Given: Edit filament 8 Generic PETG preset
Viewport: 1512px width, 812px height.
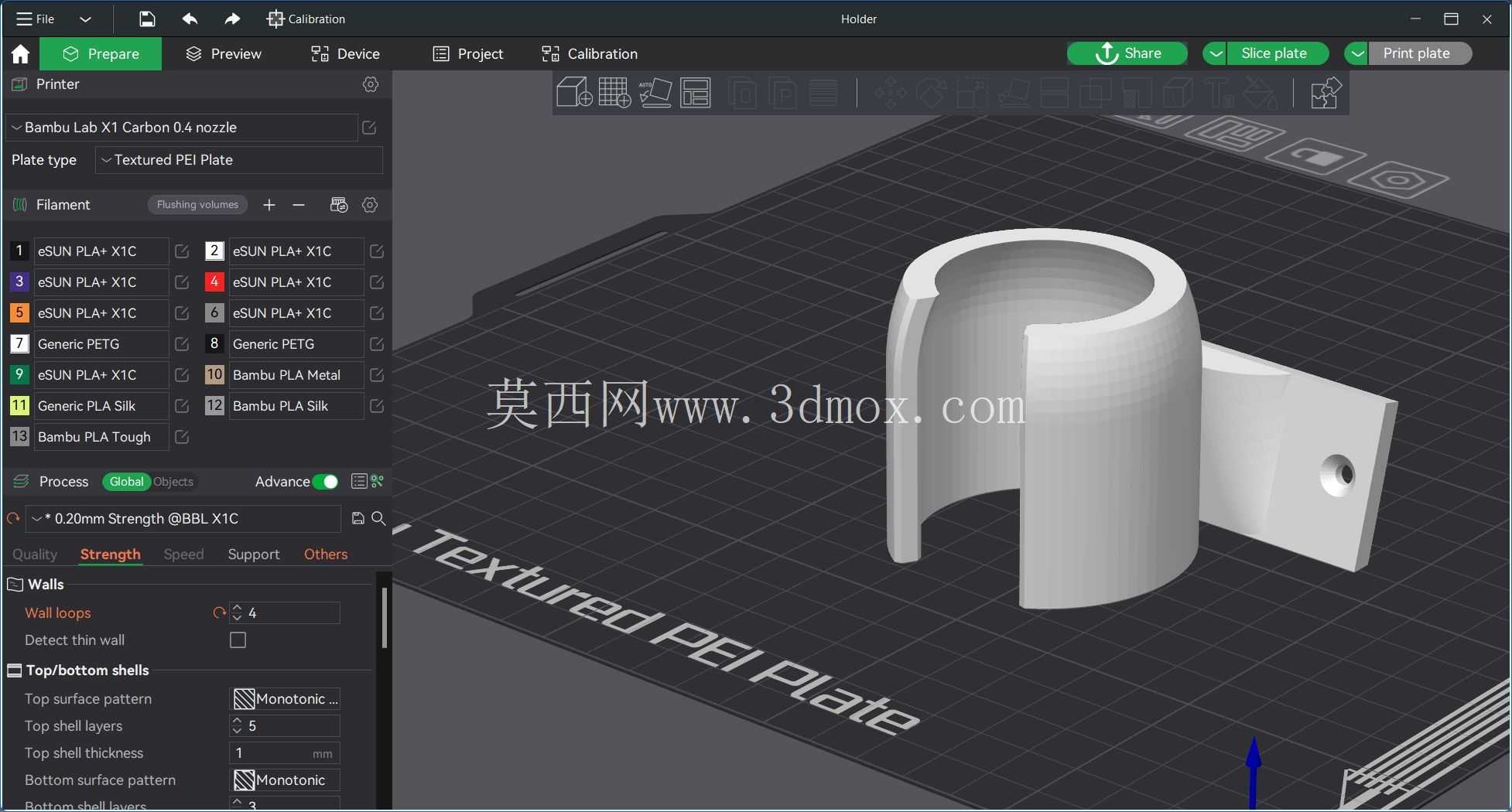Looking at the screenshot, I should tap(377, 344).
